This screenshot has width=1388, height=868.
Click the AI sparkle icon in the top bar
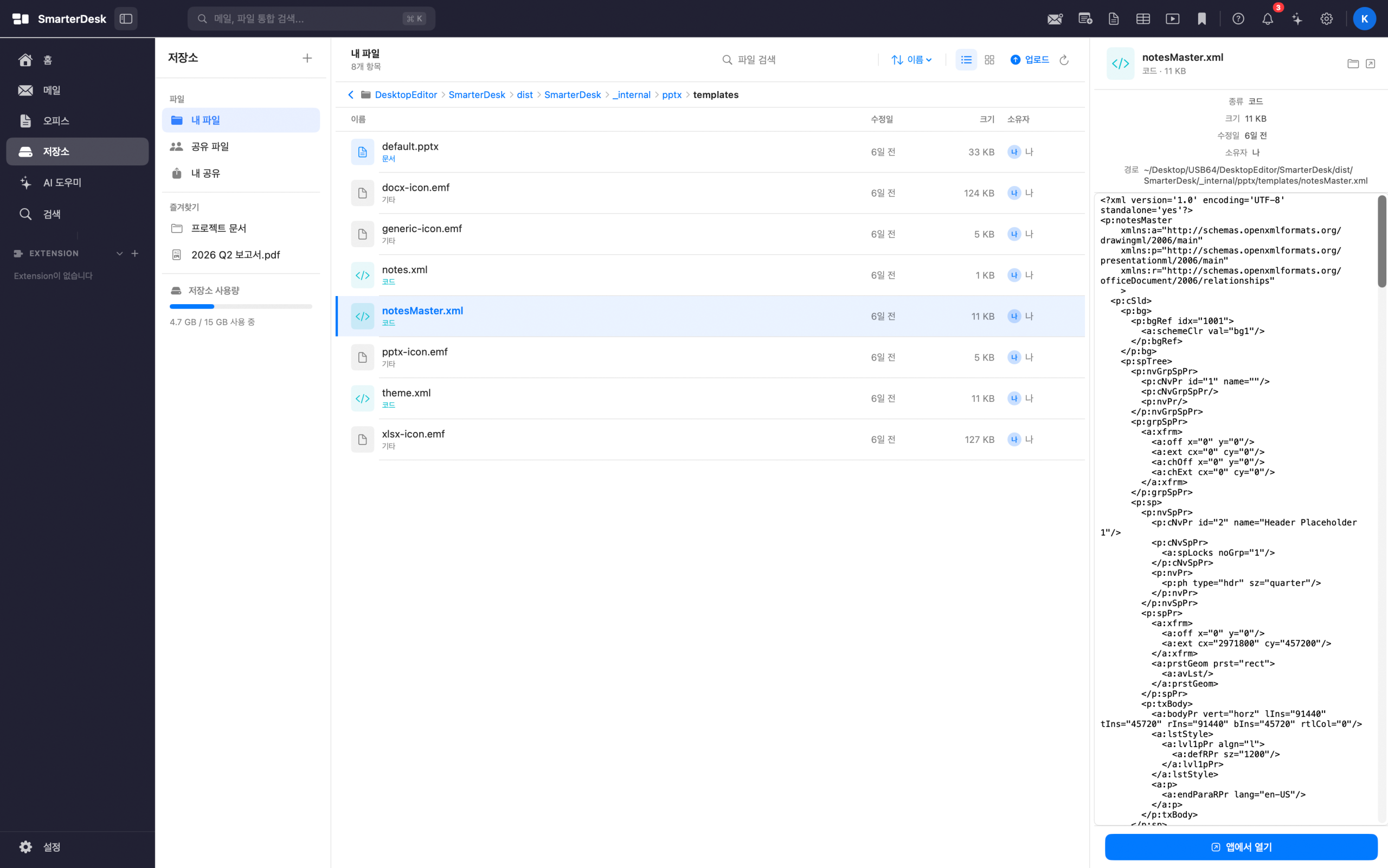pyautogui.click(x=1297, y=19)
